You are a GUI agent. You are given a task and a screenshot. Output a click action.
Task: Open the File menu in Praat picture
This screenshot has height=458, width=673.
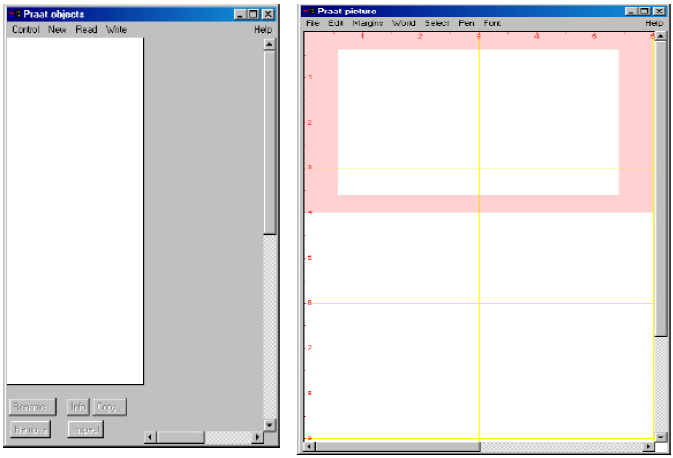(x=313, y=22)
